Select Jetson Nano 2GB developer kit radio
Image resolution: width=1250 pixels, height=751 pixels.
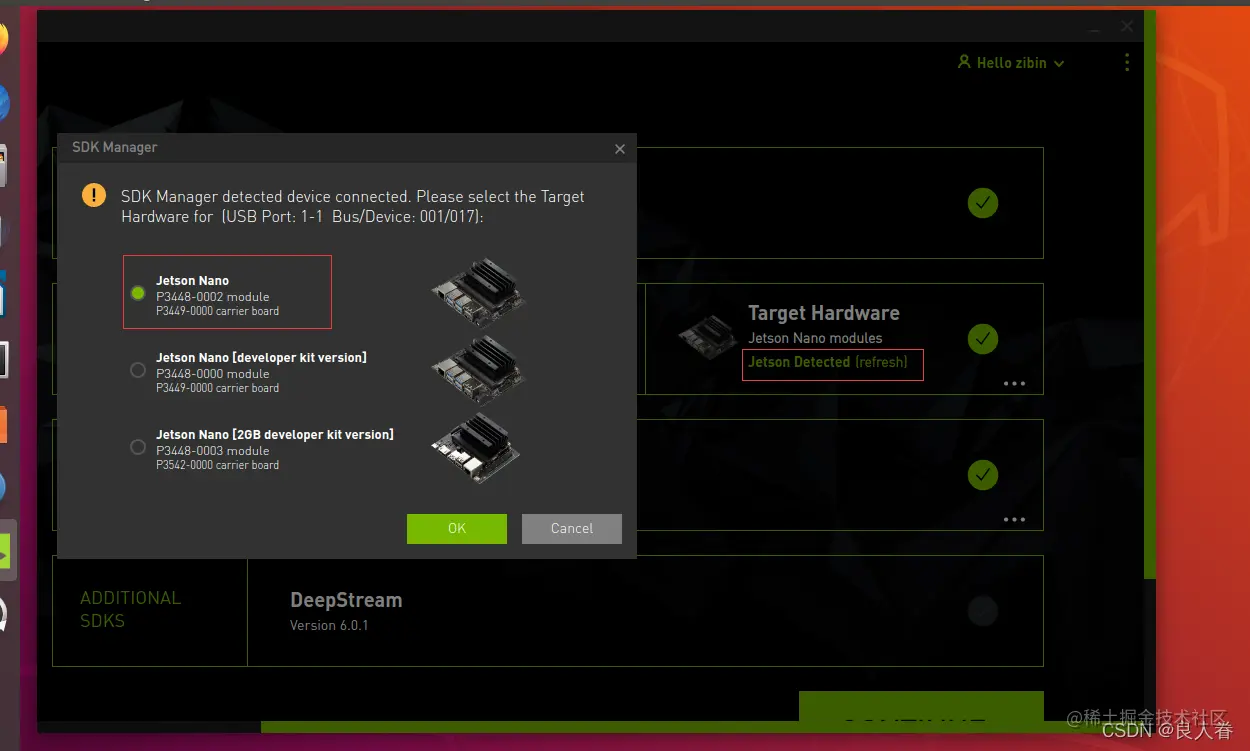click(138, 447)
